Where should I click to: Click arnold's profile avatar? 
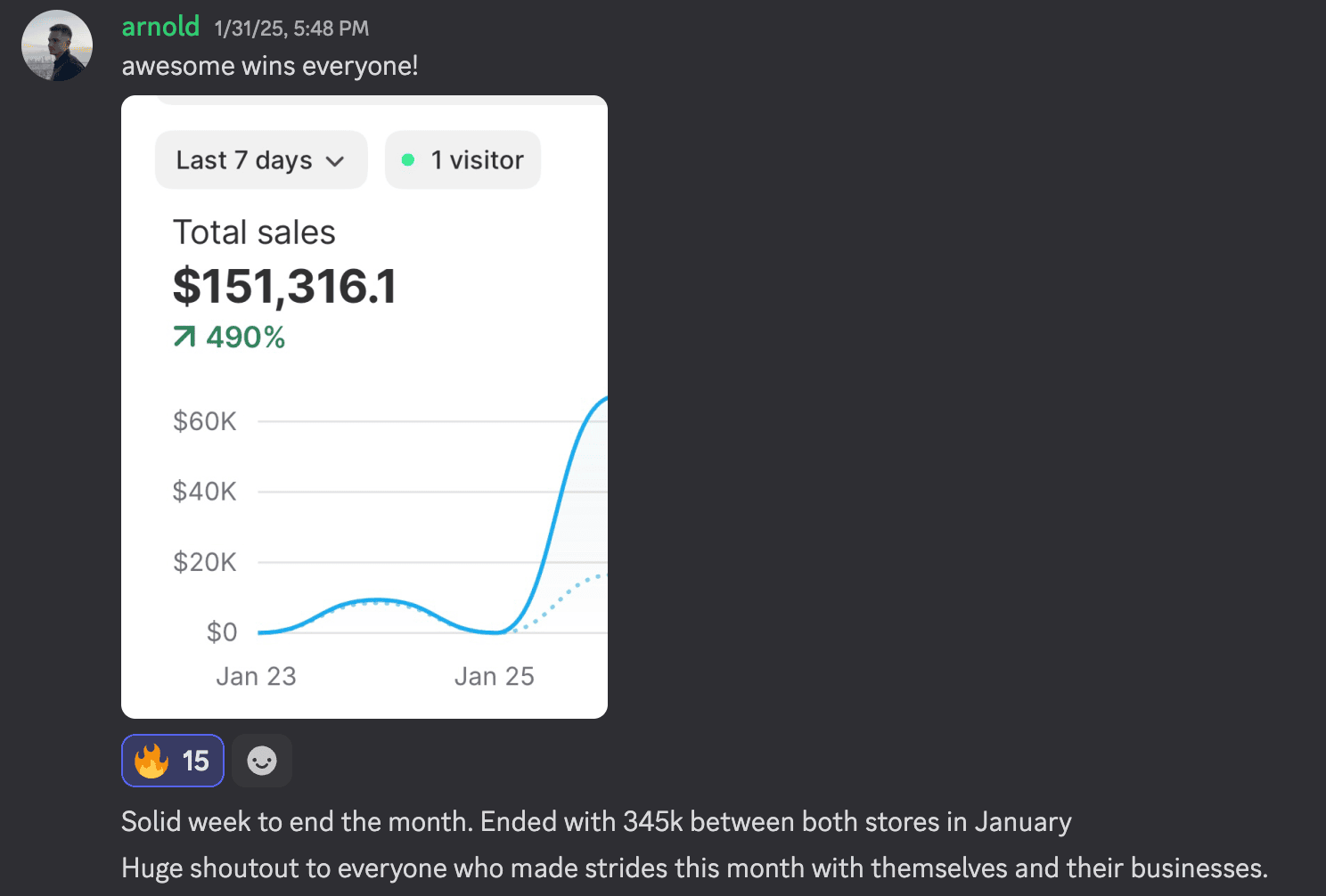(57, 46)
